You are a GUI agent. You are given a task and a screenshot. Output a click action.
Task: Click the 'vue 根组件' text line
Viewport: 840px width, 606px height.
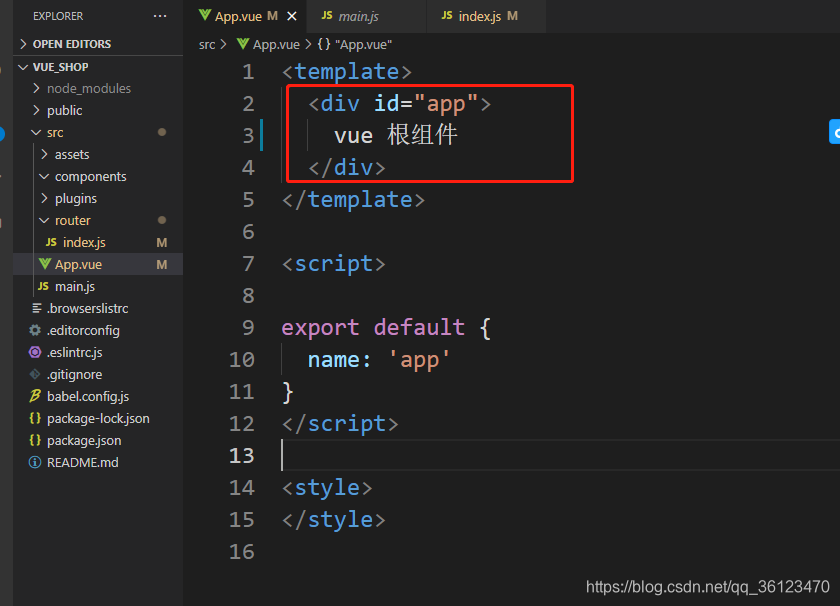395,135
